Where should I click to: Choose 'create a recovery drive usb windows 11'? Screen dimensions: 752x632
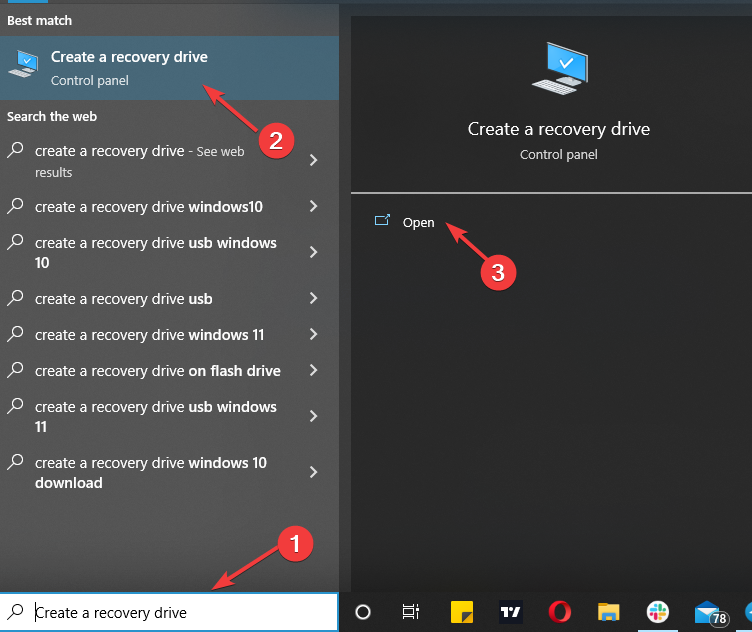coord(155,417)
